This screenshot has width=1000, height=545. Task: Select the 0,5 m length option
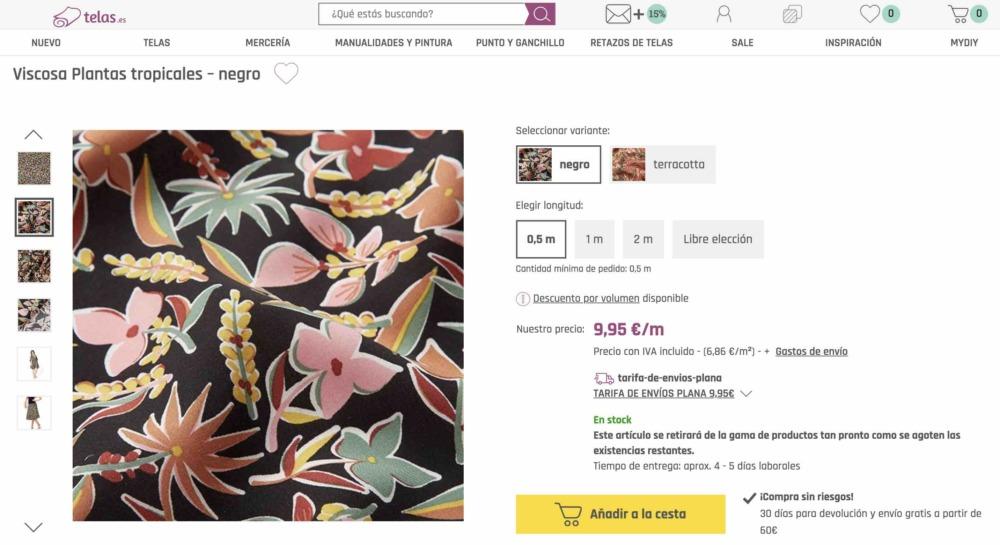point(541,239)
